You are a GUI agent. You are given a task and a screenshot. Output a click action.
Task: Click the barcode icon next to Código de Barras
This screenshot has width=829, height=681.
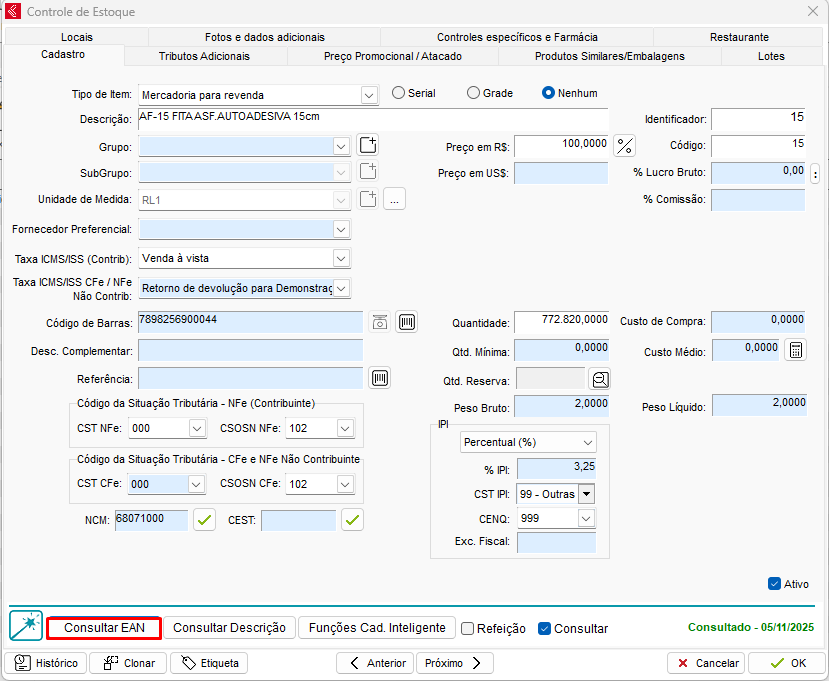tap(407, 322)
